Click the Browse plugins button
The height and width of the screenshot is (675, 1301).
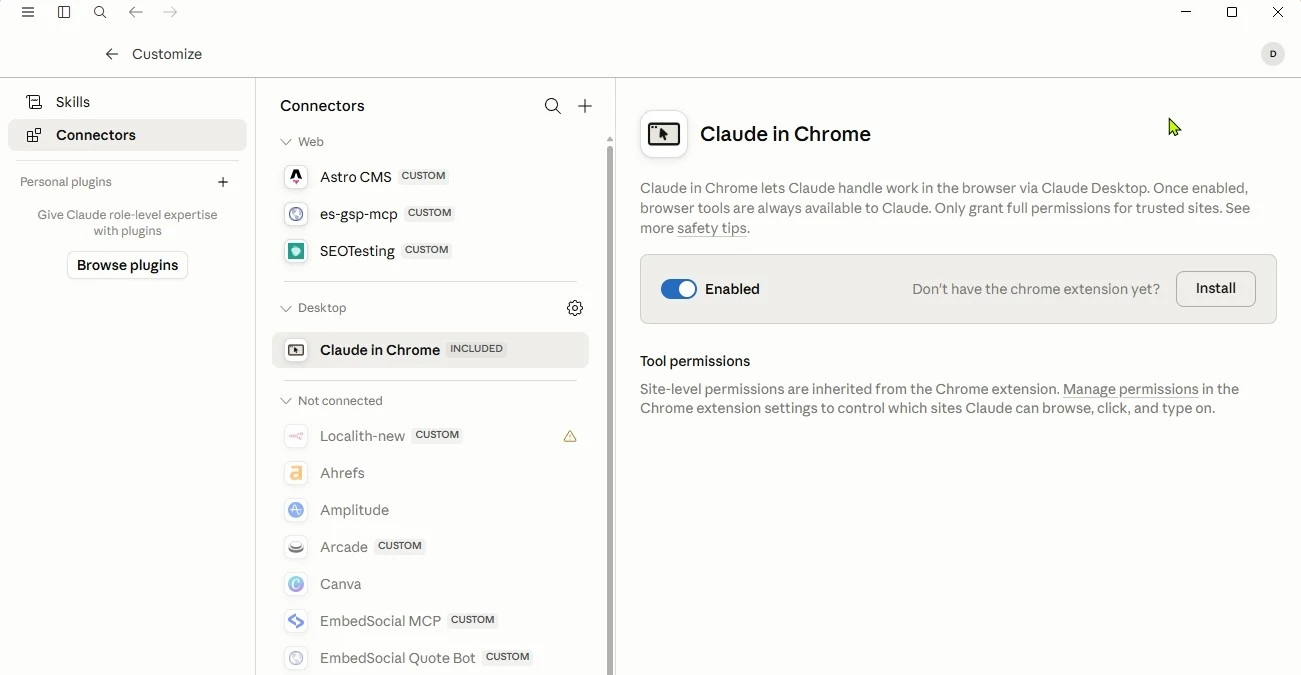127,266
